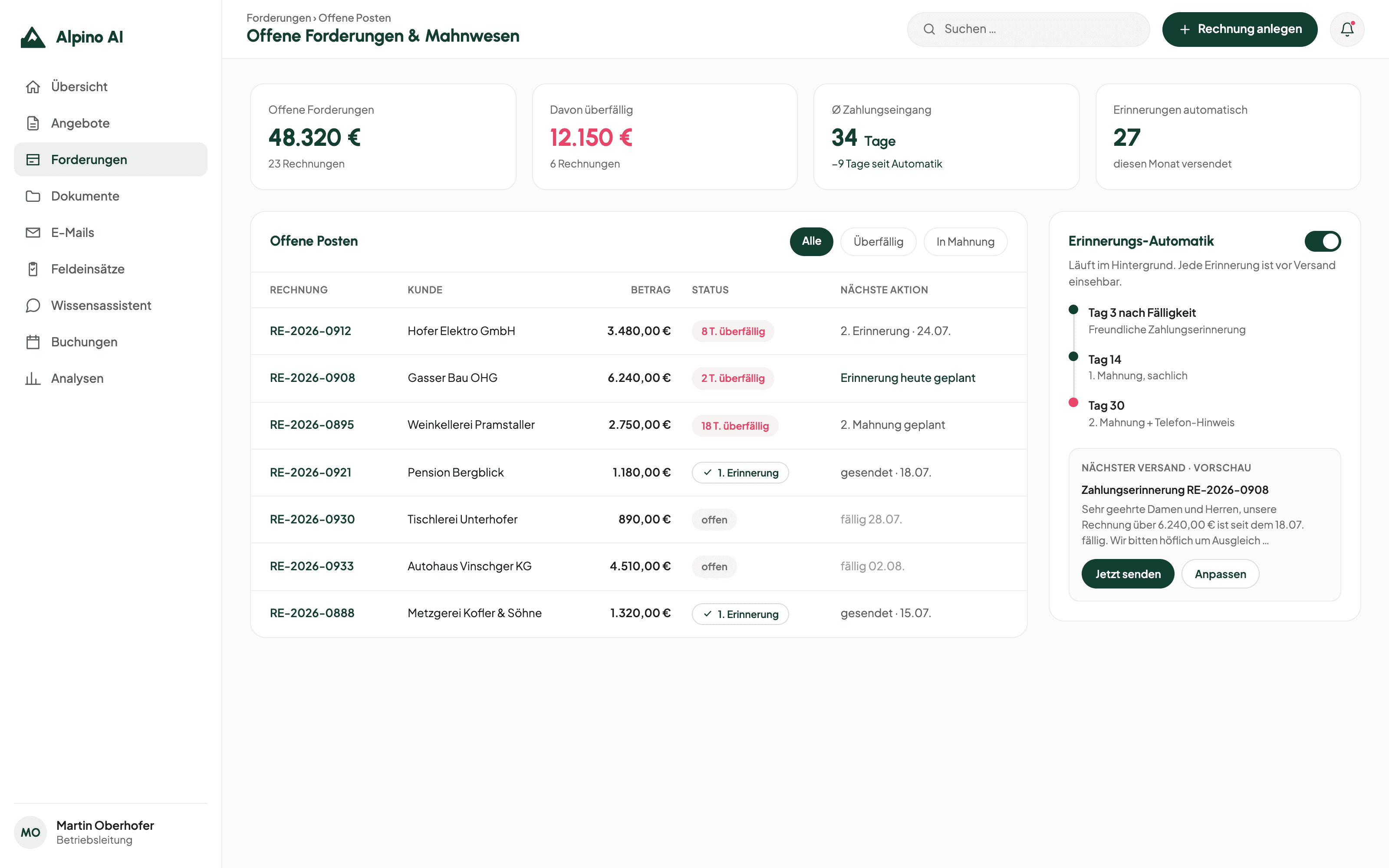Select the Alle filter tab
Screen dimensions: 1389x868
point(811,242)
